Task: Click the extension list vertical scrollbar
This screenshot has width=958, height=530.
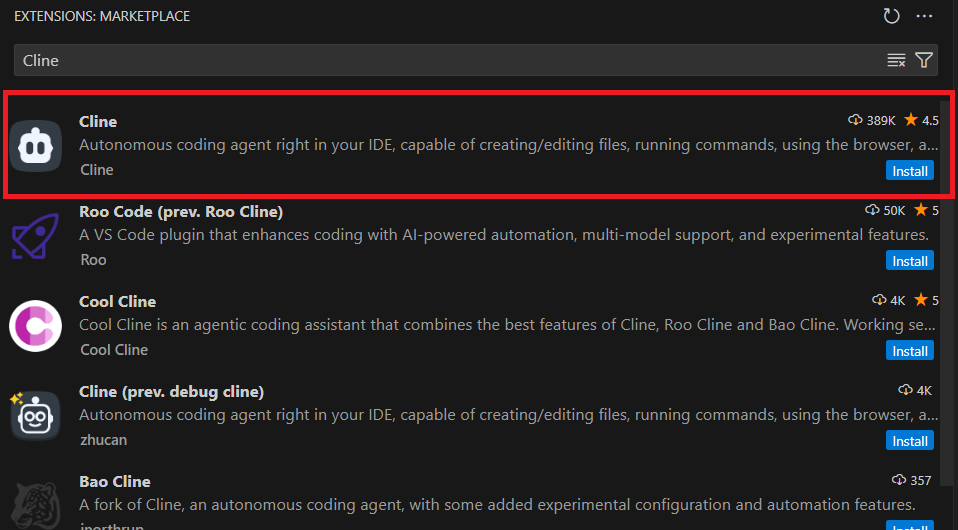Action: tap(945, 147)
